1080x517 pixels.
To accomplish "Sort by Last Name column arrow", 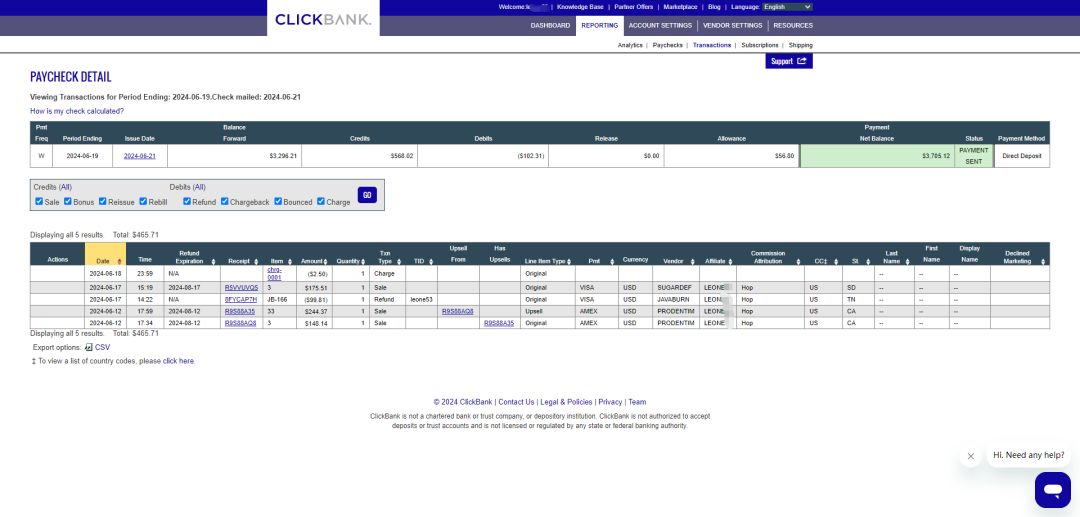I will [x=908, y=262].
